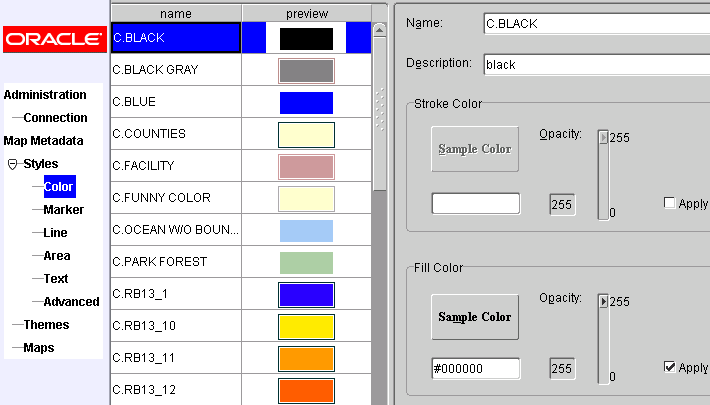Image resolution: width=710 pixels, height=405 pixels.
Task: Open the Maps tree node
Action: (x=39, y=348)
